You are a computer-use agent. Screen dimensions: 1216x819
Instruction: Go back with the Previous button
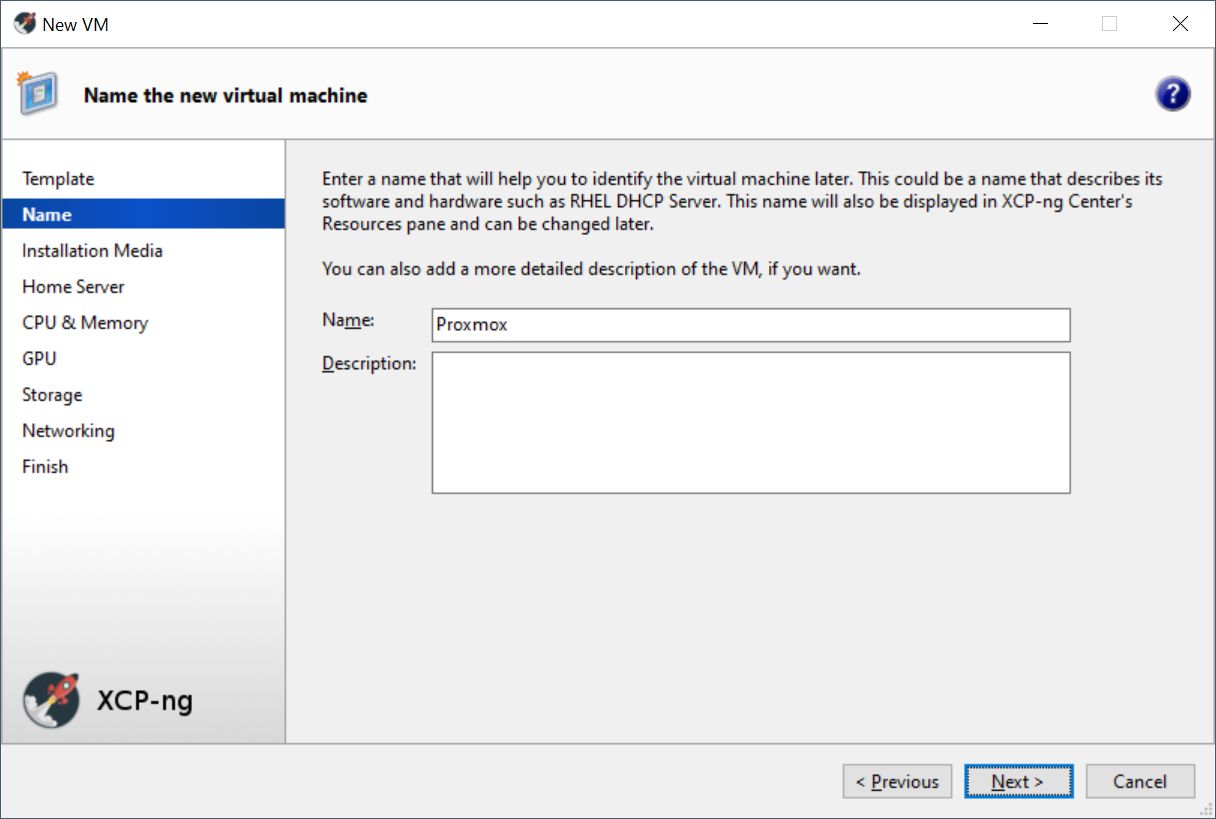(897, 782)
